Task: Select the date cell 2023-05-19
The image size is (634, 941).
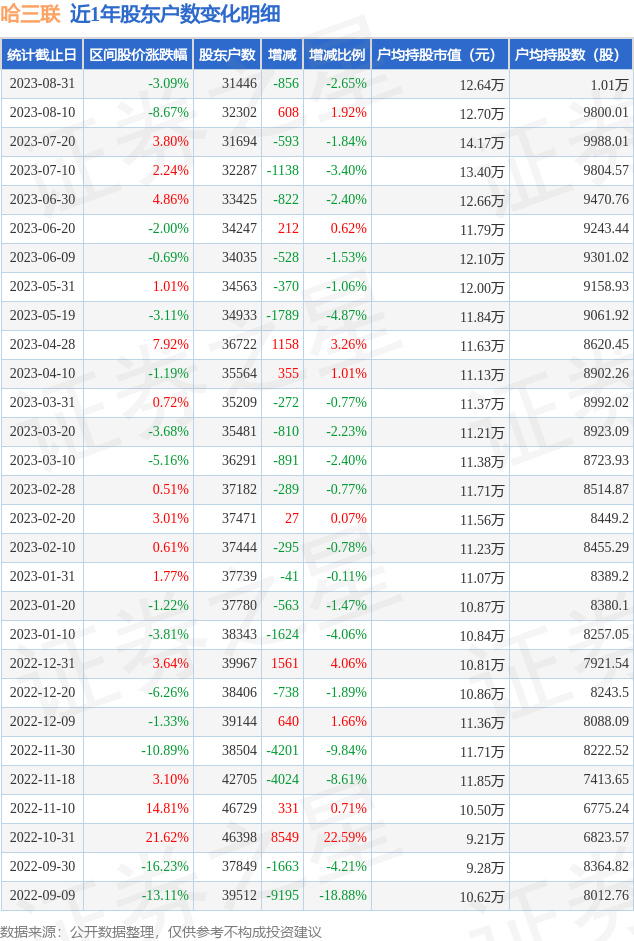Action: click(x=42, y=315)
